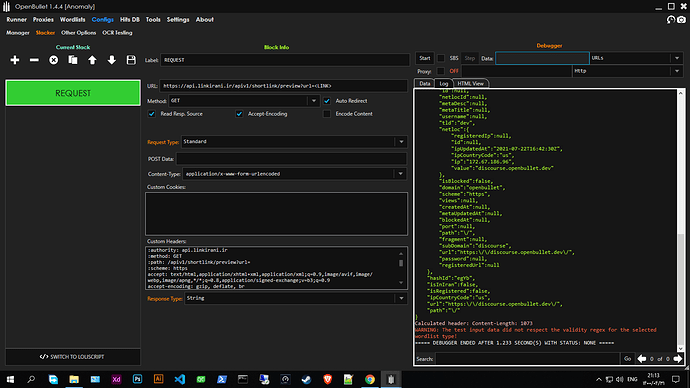690x388 pixels.
Task: Open Visual Studio Code from the taskbar
Action: pos(180,379)
